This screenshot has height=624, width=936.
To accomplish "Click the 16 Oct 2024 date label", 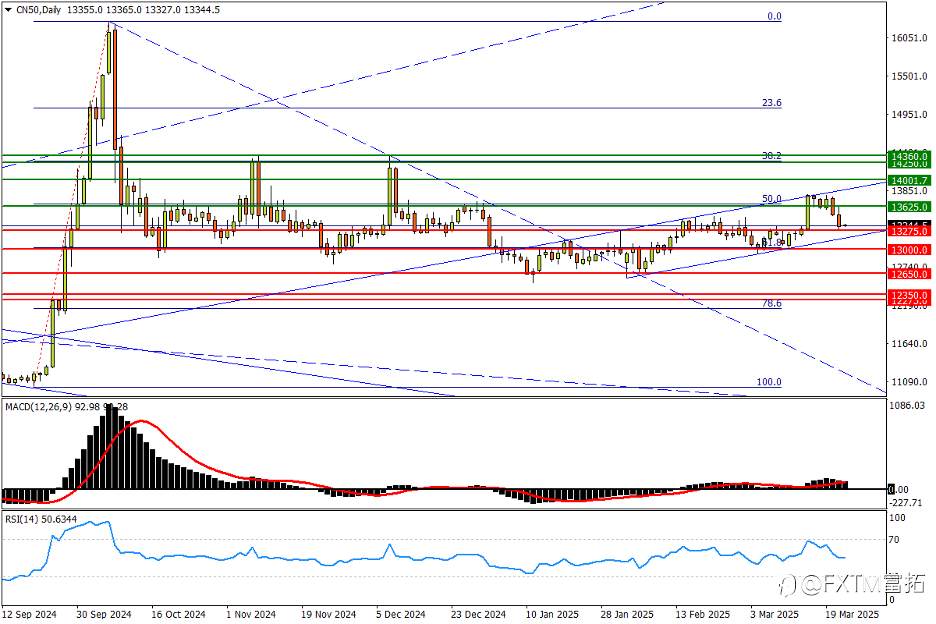I will [178, 614].
